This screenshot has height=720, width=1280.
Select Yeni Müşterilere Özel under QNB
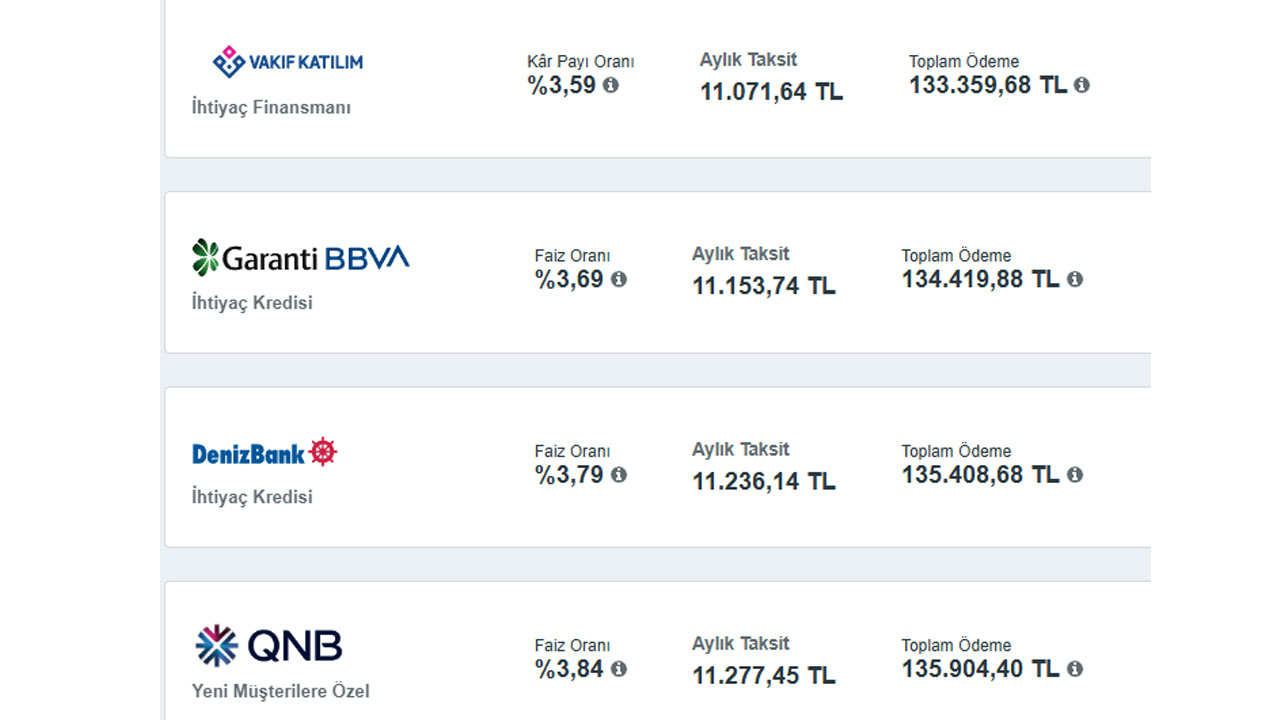(x=280, y=691)
